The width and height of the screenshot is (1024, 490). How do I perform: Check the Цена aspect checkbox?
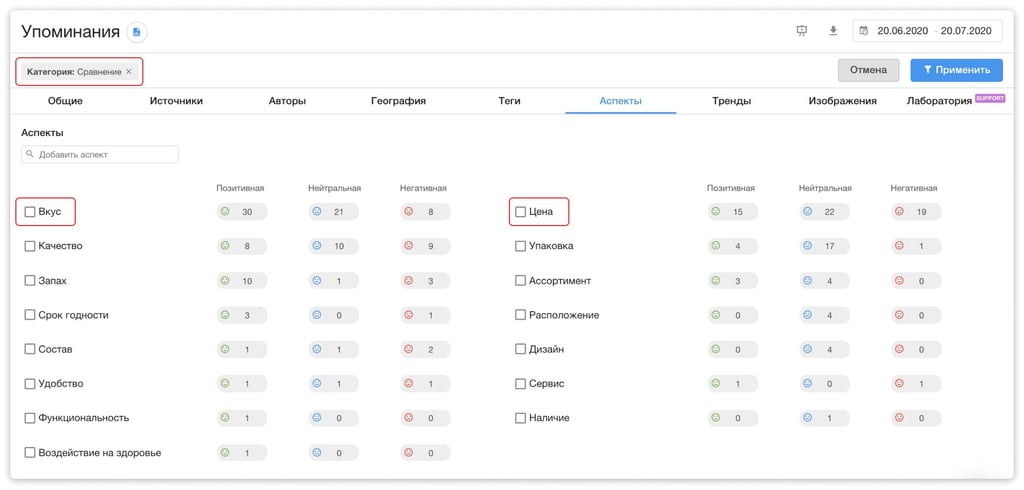[520, 212]
